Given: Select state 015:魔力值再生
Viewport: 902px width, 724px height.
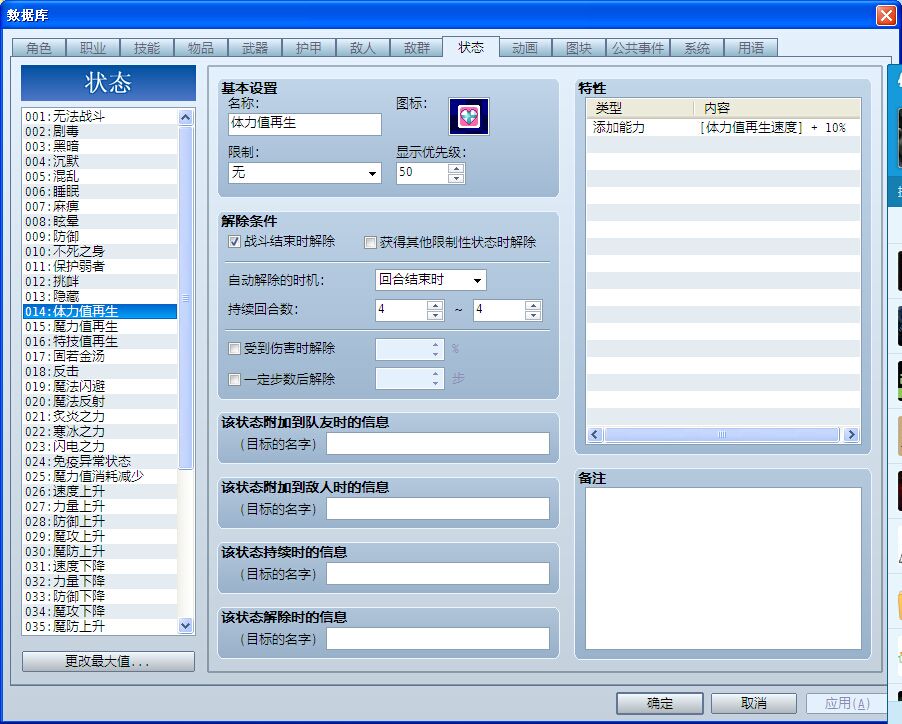Looking at the screenshot, I should point(100,326).
